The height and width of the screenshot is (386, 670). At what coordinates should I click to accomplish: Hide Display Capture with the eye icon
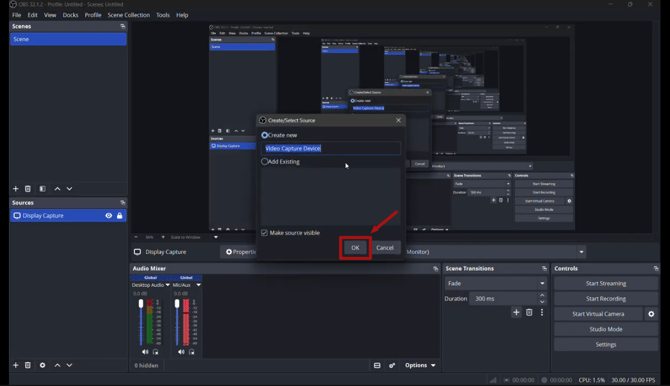tap(109, 215)
